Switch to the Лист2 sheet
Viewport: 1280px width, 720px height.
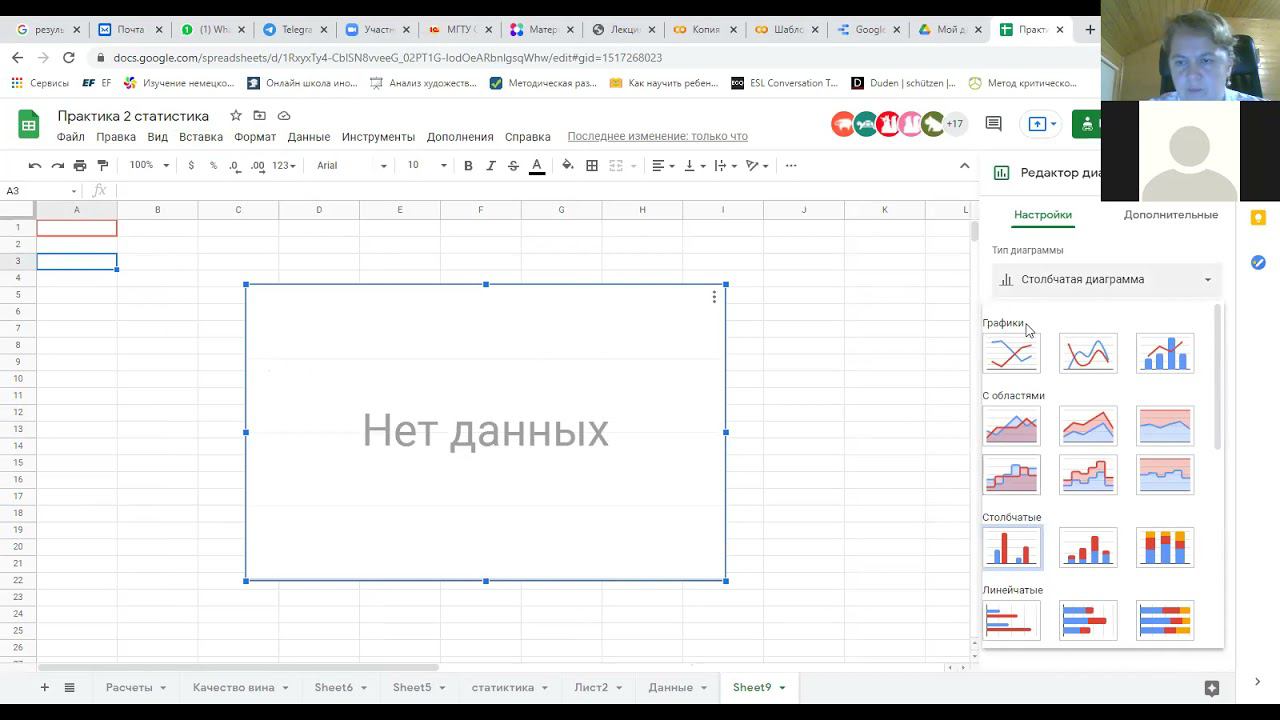[x=591, y=688]
